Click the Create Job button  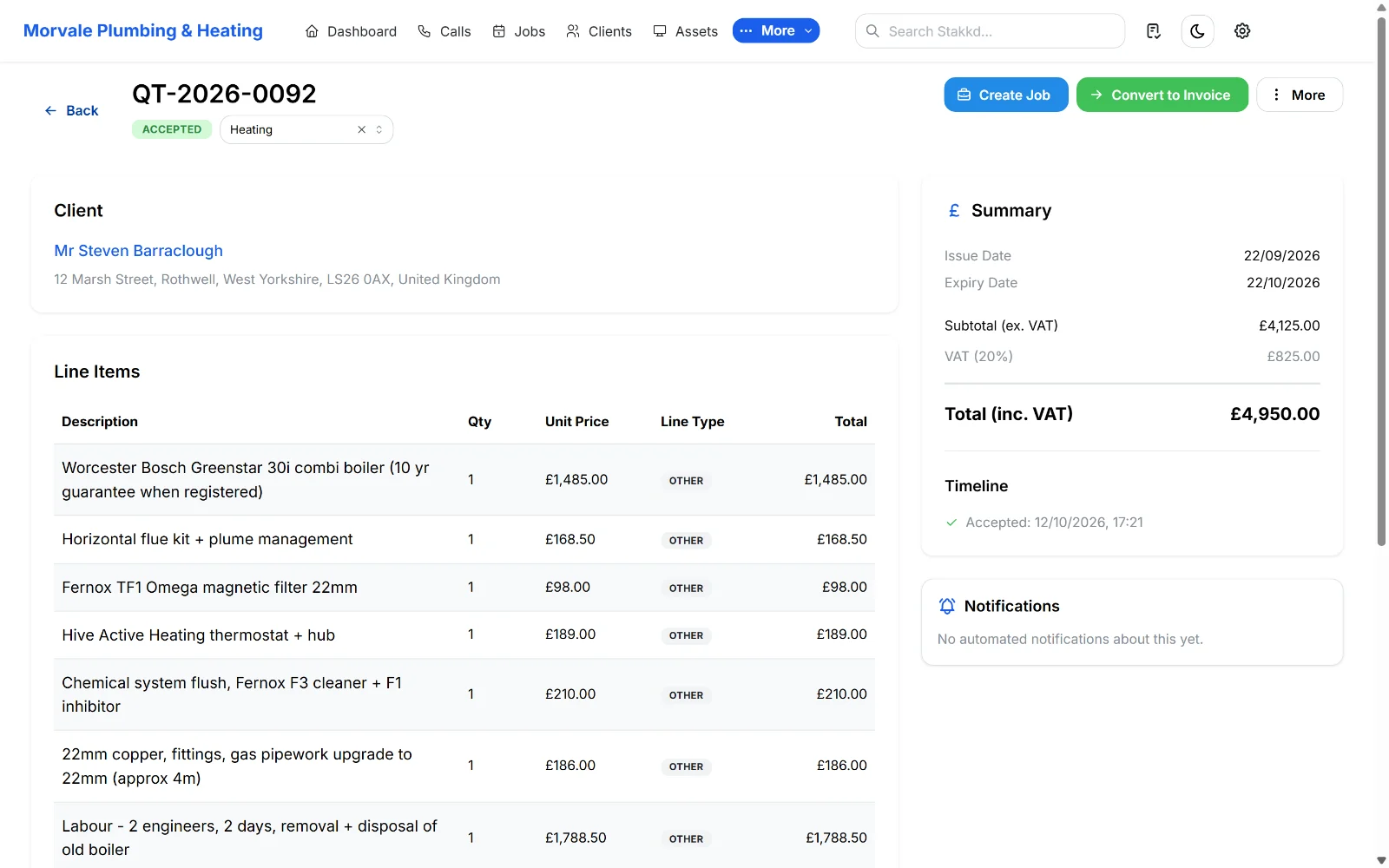(1006, 95)
